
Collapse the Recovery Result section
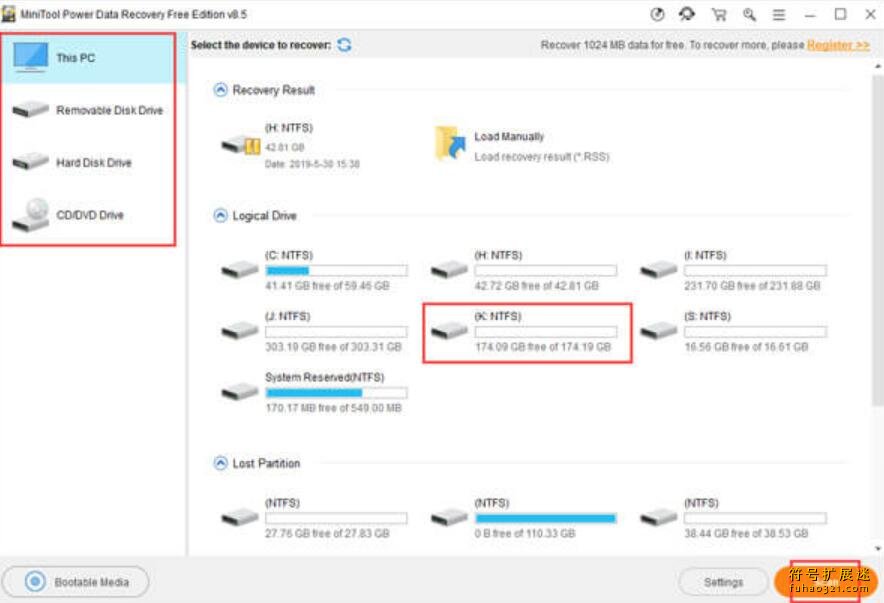pyautogui.click(x=220, y=90)
